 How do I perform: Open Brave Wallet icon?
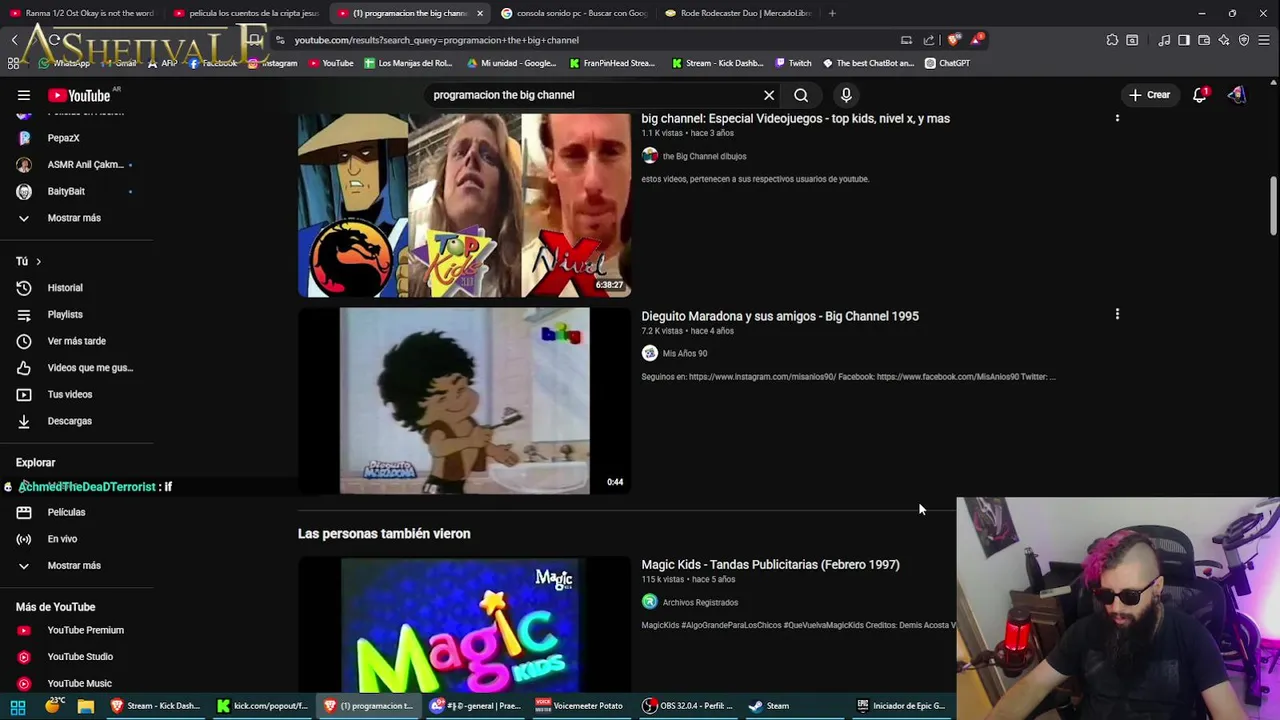click(x=1204, y=40)
